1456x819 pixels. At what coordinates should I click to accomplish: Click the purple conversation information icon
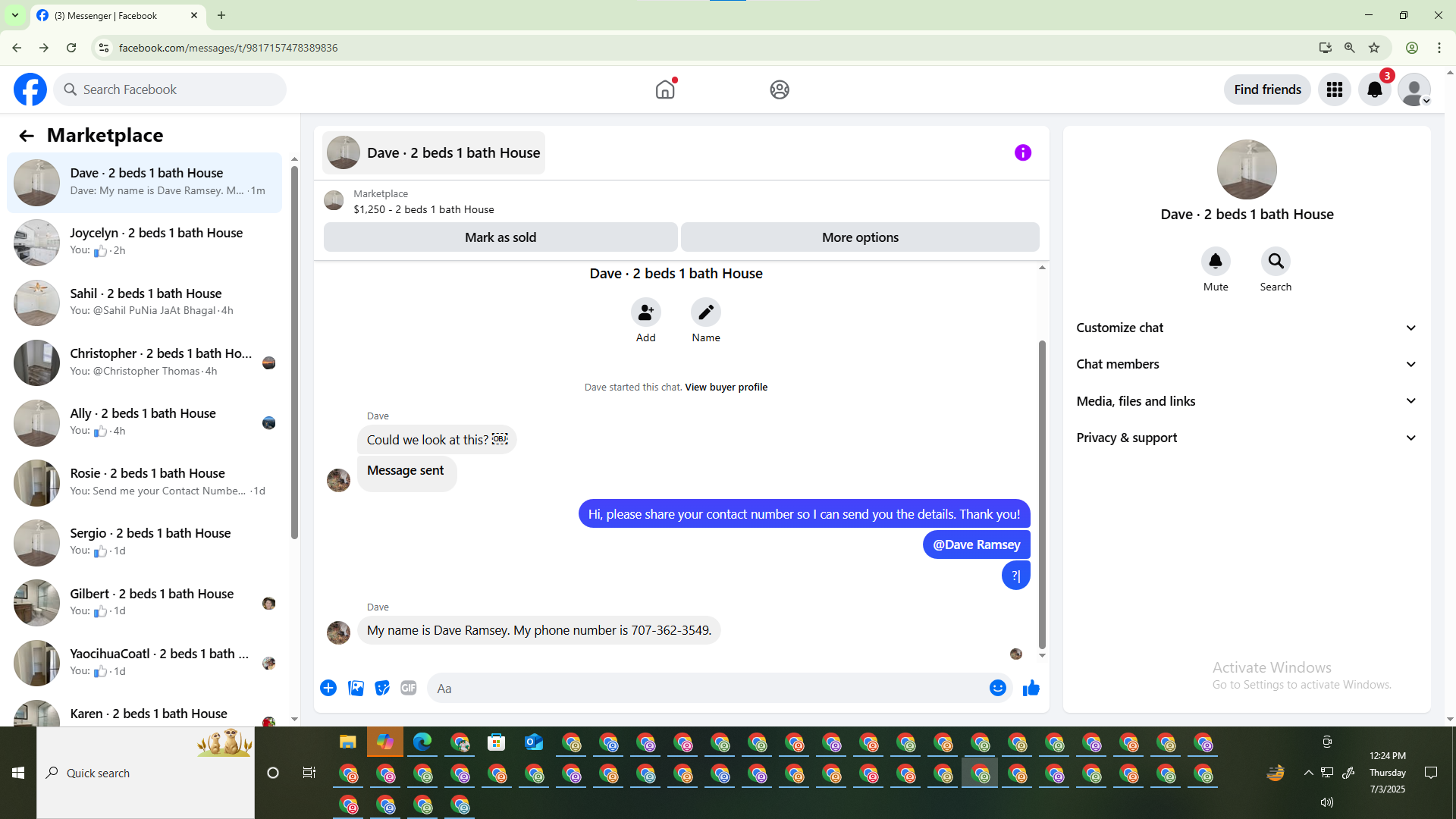pos(1022,153)
